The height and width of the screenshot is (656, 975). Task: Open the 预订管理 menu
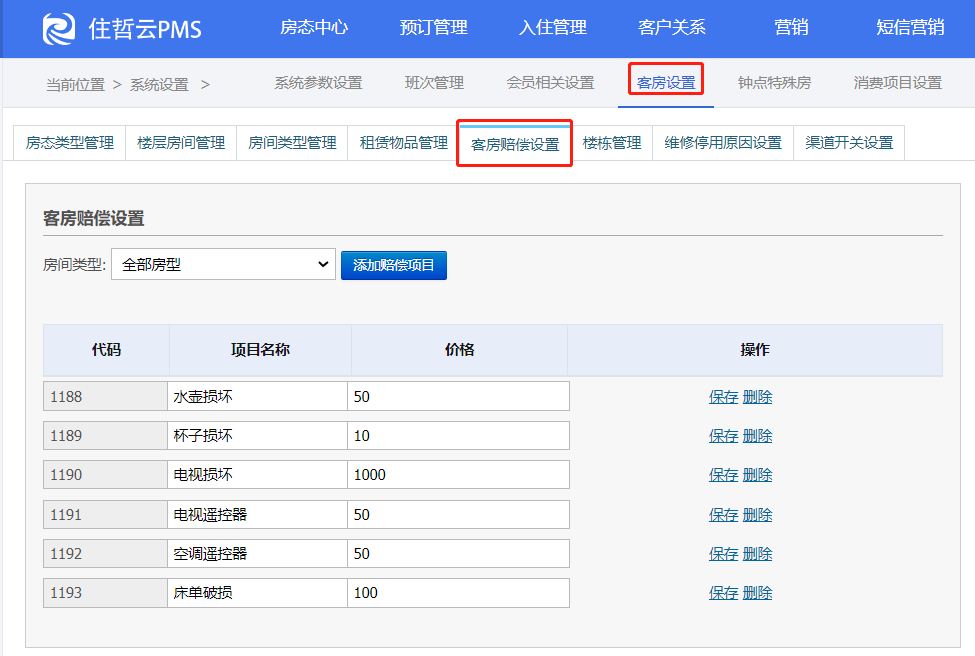pyautogui.click(x=433, y=27)
